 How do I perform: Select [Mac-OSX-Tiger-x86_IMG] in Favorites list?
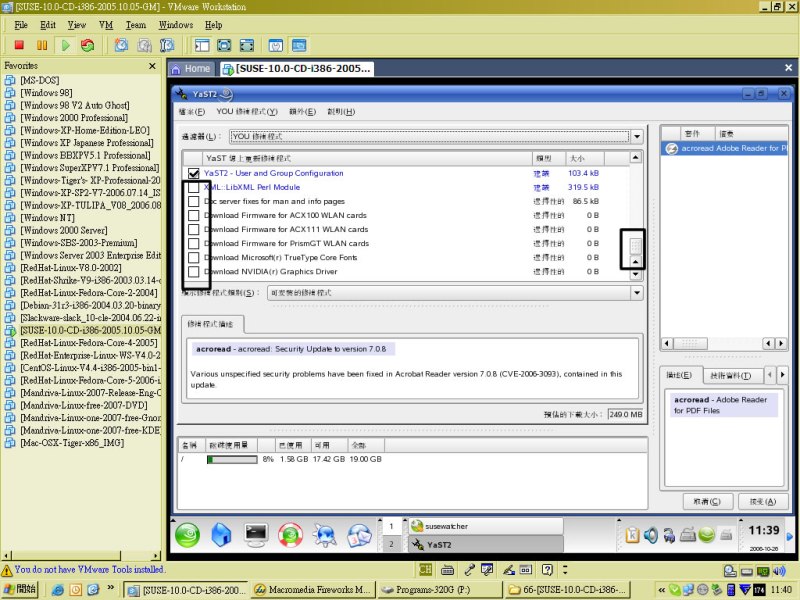72,443
